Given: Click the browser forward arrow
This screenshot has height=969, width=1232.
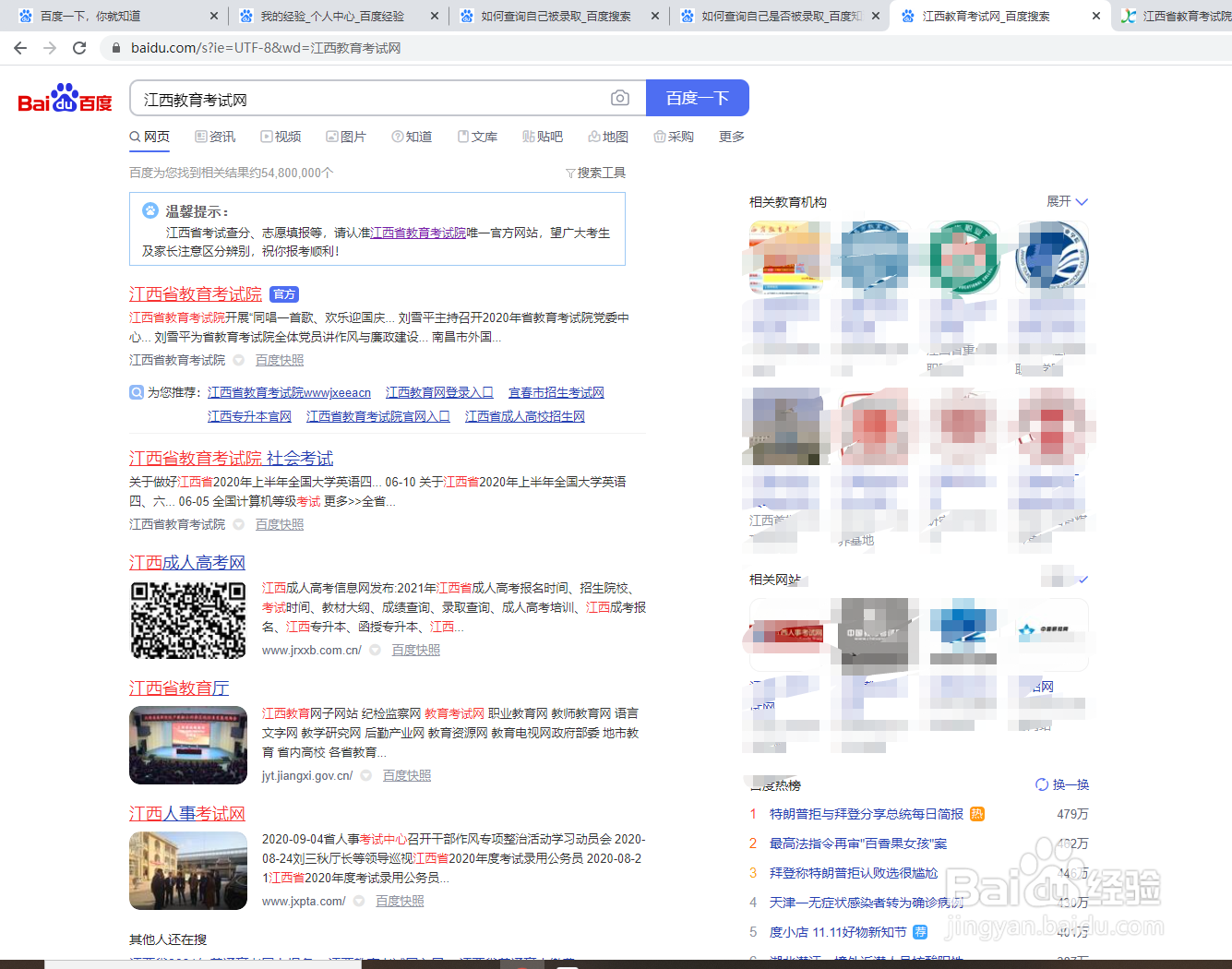Looking at the screenshot, I should coord(50,48).
